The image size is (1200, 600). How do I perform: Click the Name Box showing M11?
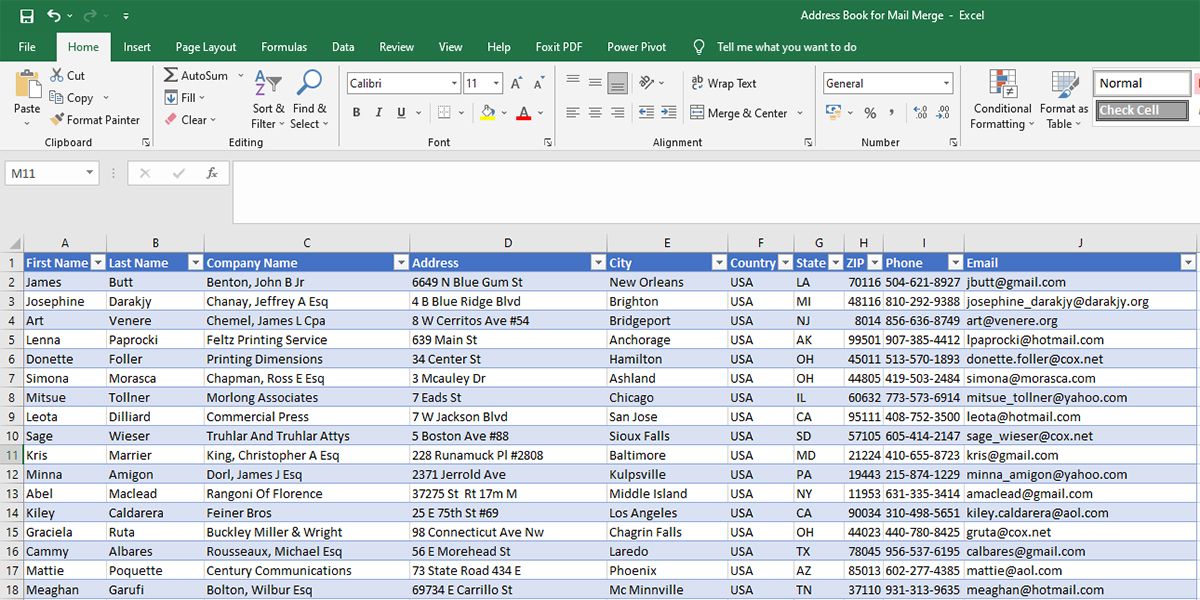pyautogui.click(x=46, y=173)
